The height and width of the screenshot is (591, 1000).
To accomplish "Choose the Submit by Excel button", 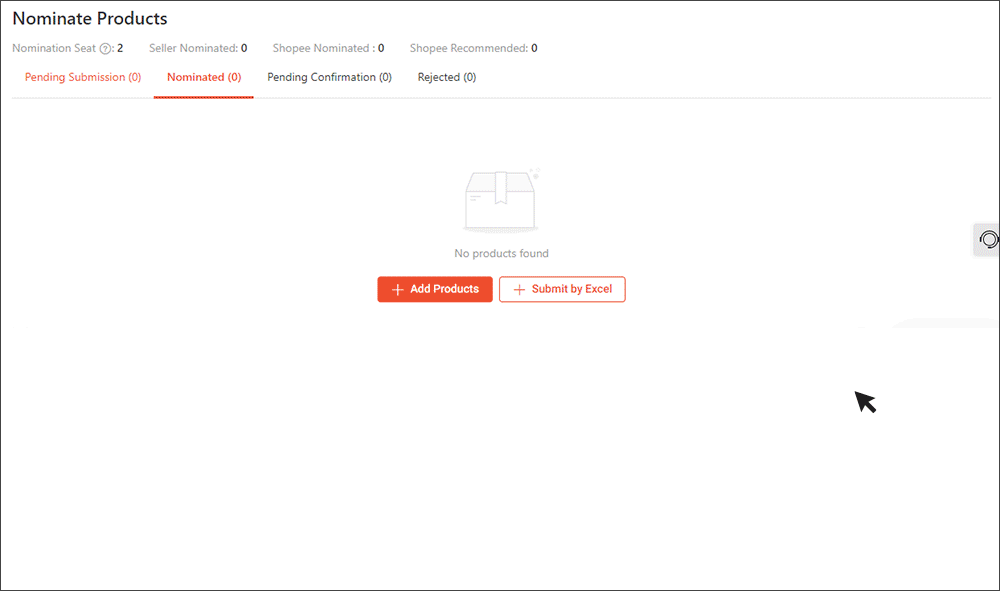I will point(562,289).
